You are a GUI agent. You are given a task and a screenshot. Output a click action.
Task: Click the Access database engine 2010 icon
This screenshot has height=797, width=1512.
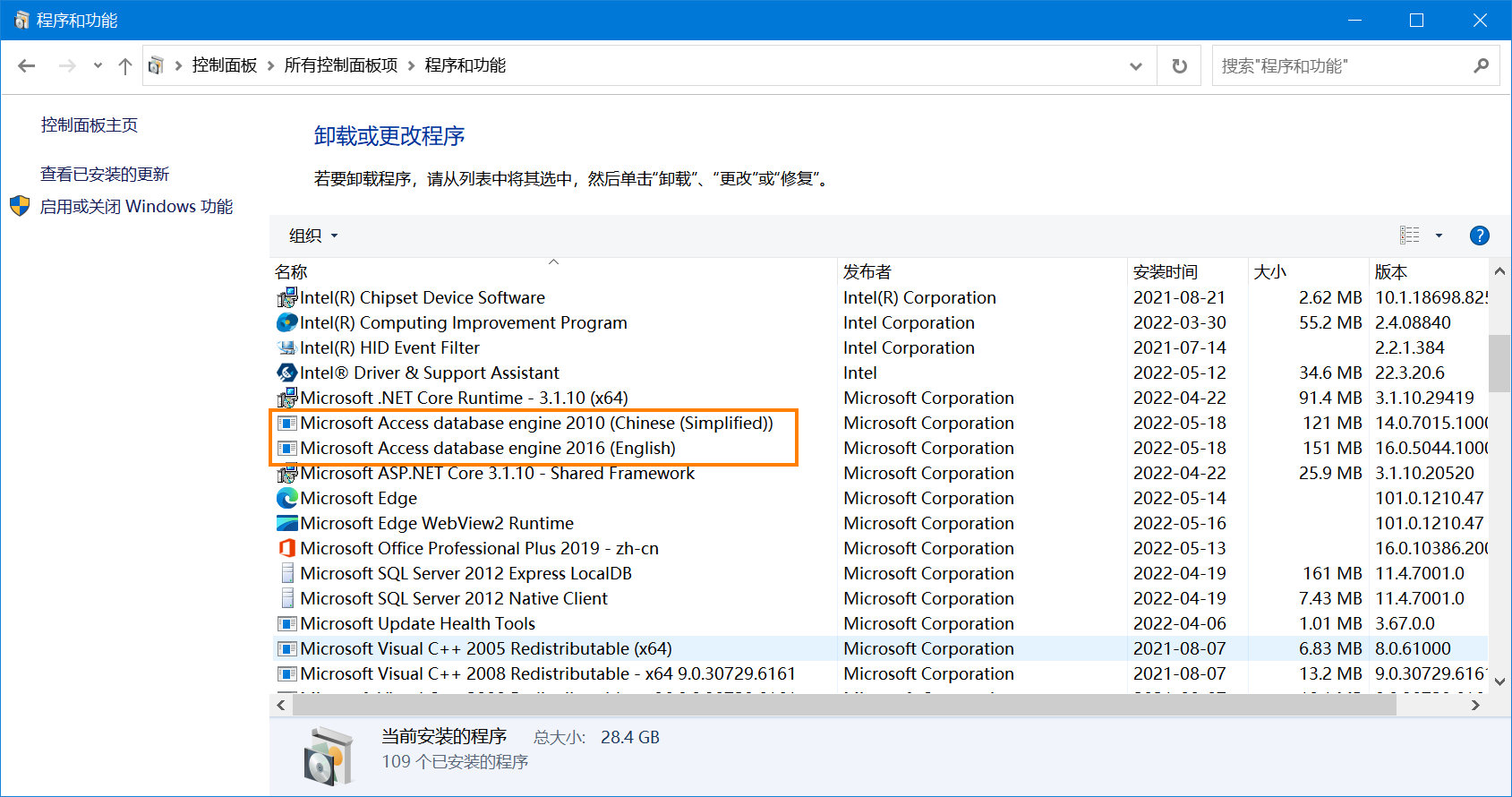tap(286, 423)
